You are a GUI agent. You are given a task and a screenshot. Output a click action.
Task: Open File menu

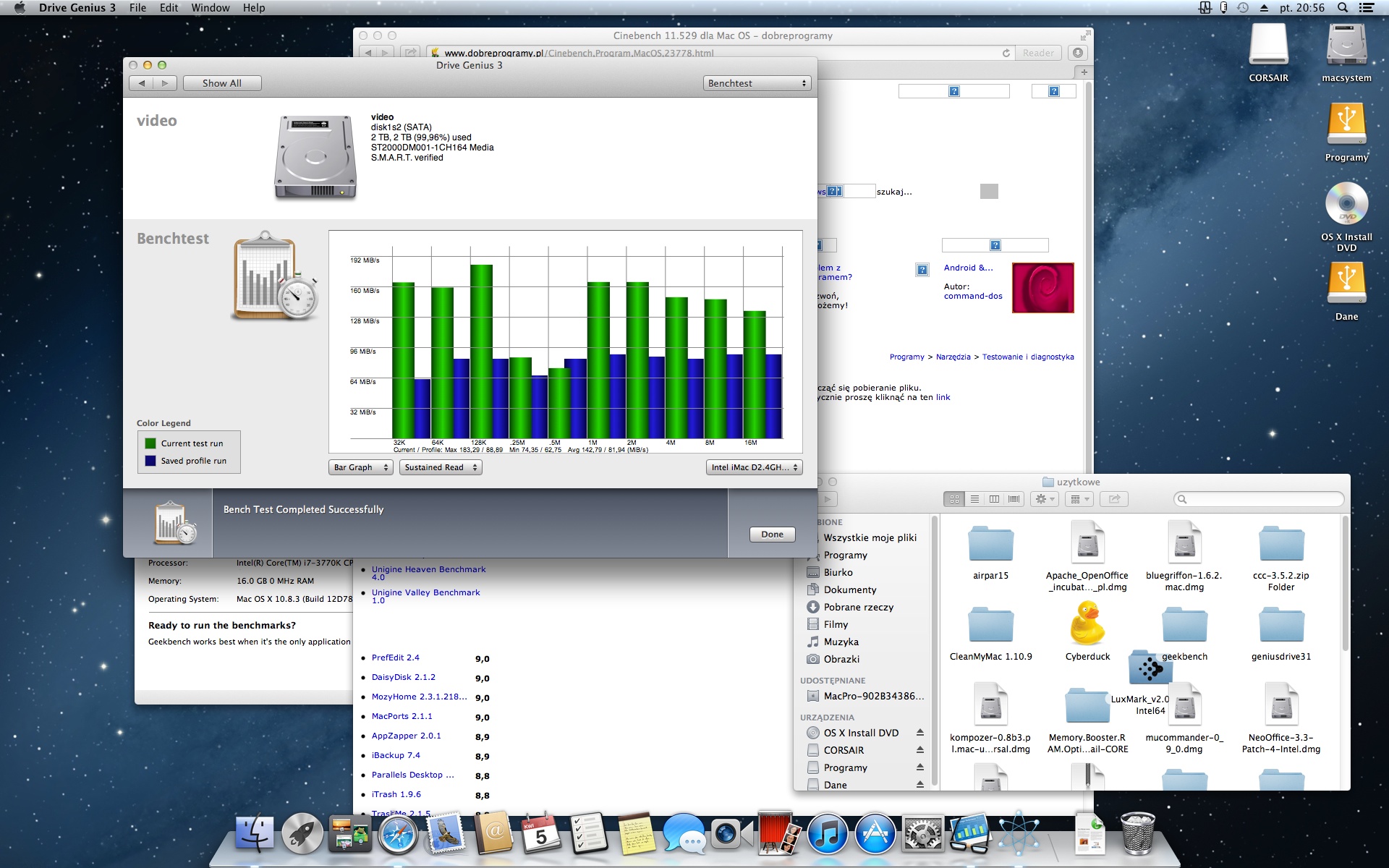pyautogui.click(x=137, y=8)
